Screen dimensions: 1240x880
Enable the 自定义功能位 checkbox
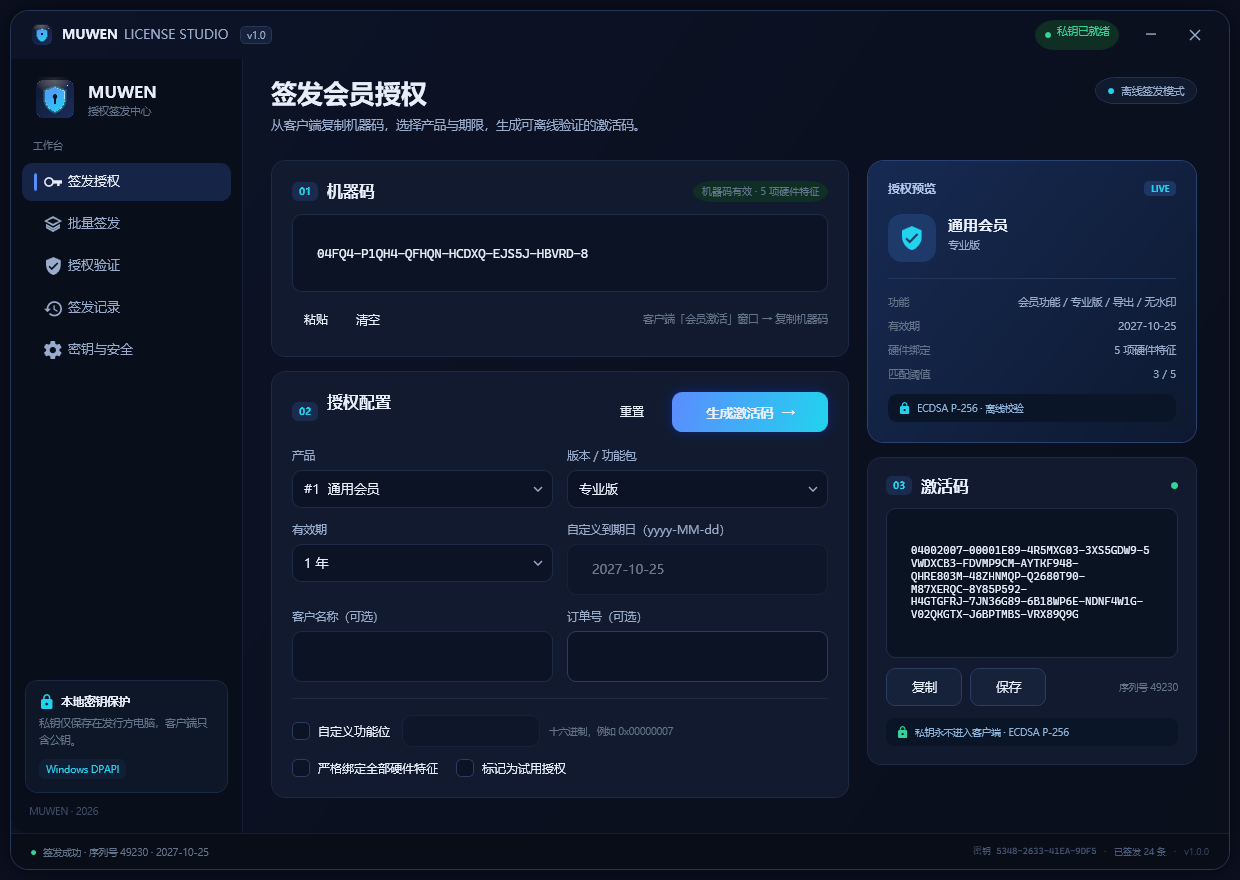[301, 731]
